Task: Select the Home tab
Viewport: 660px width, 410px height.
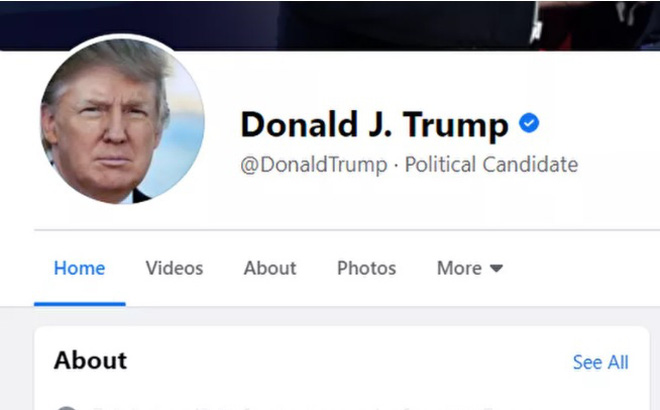Action: pyautogui.click(x=80, y=268)
